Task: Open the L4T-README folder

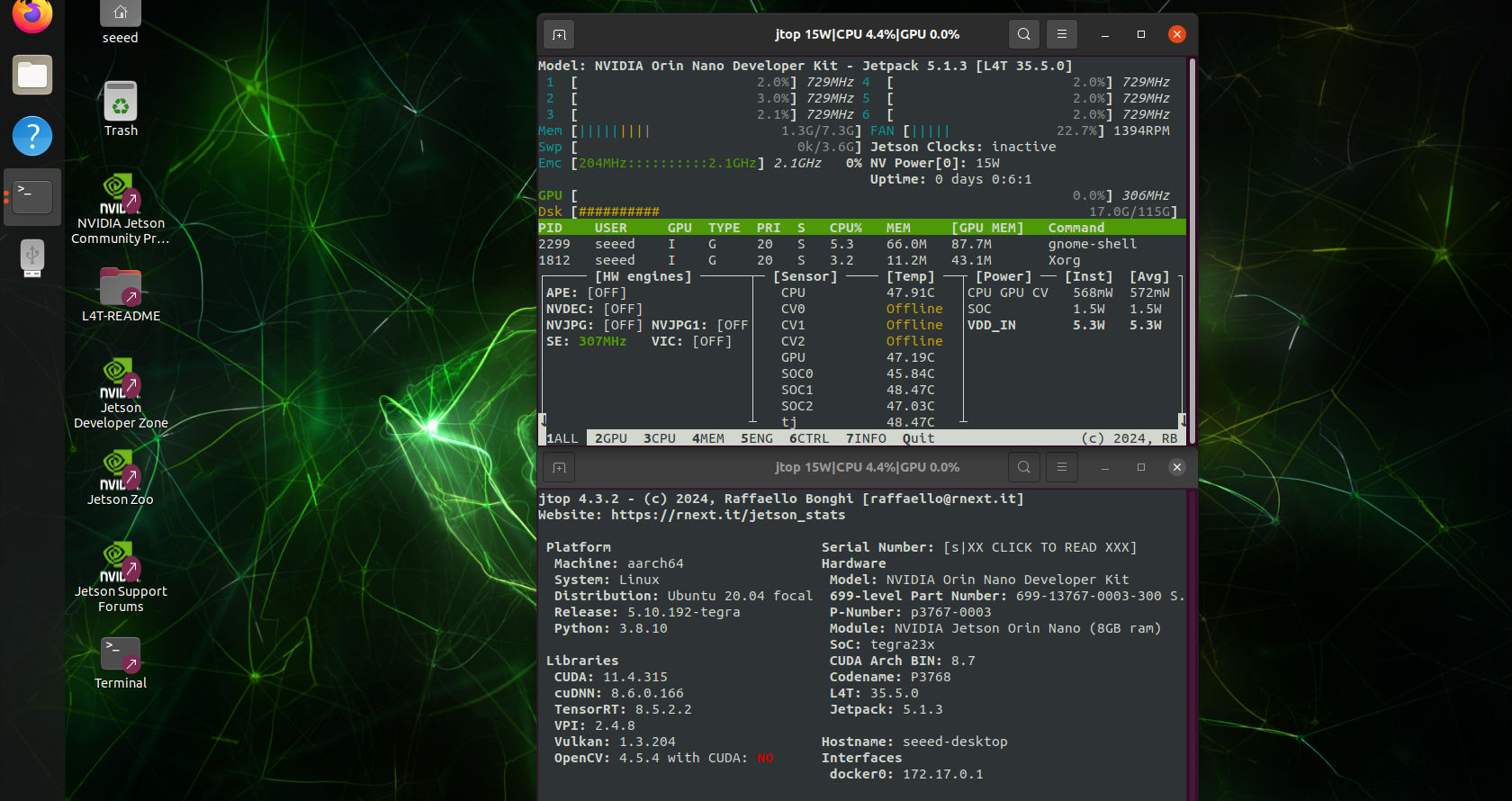Action: point(121,295)
